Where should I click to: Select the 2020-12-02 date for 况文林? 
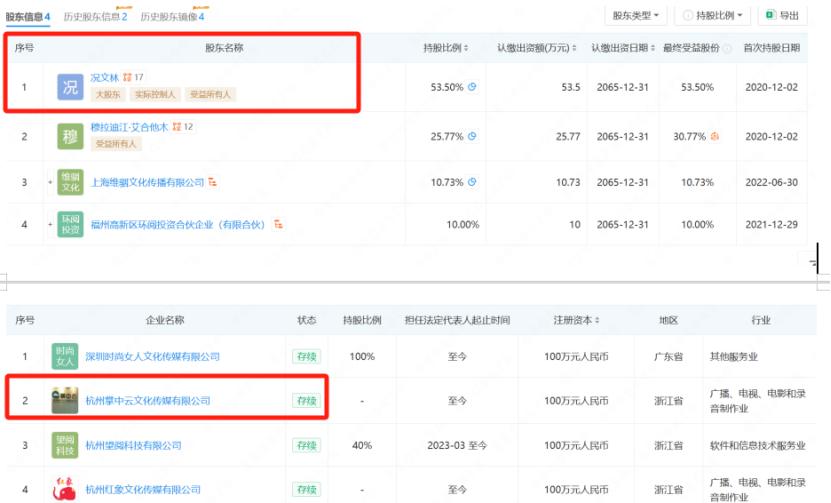pos(771,87)
